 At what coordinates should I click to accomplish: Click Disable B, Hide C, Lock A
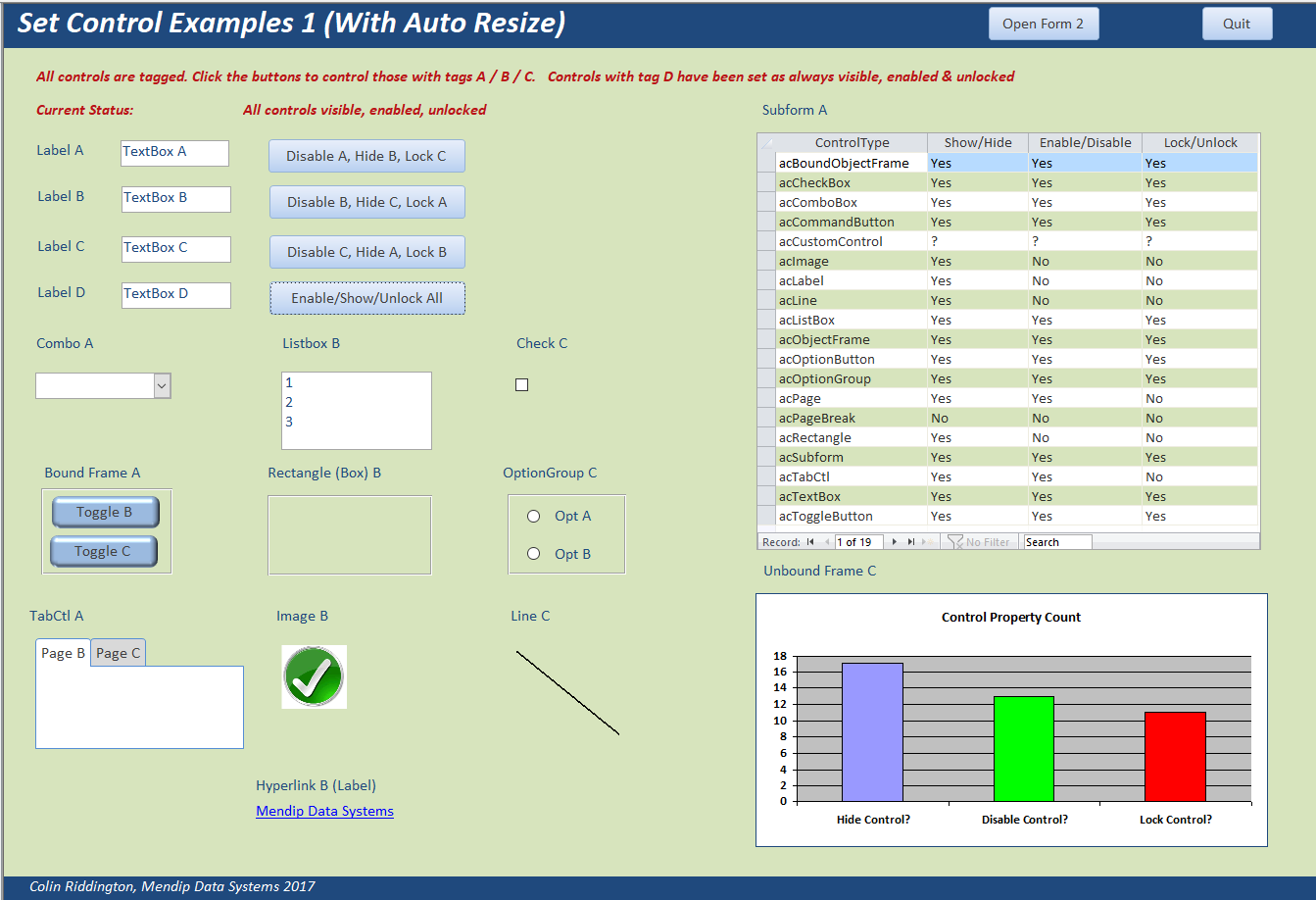pos(367,202)
